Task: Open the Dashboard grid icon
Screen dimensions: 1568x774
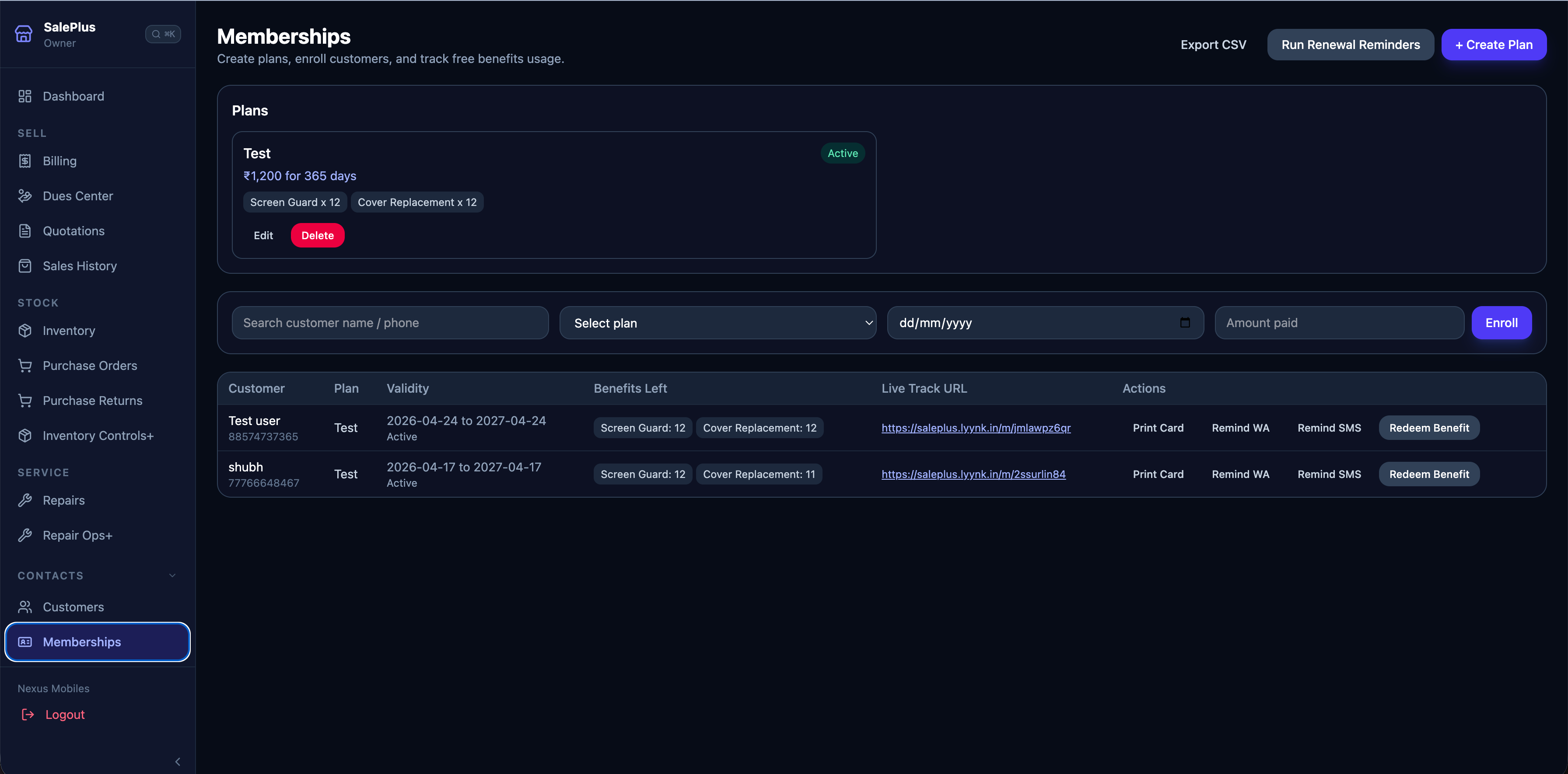Action: click(24, 96)
